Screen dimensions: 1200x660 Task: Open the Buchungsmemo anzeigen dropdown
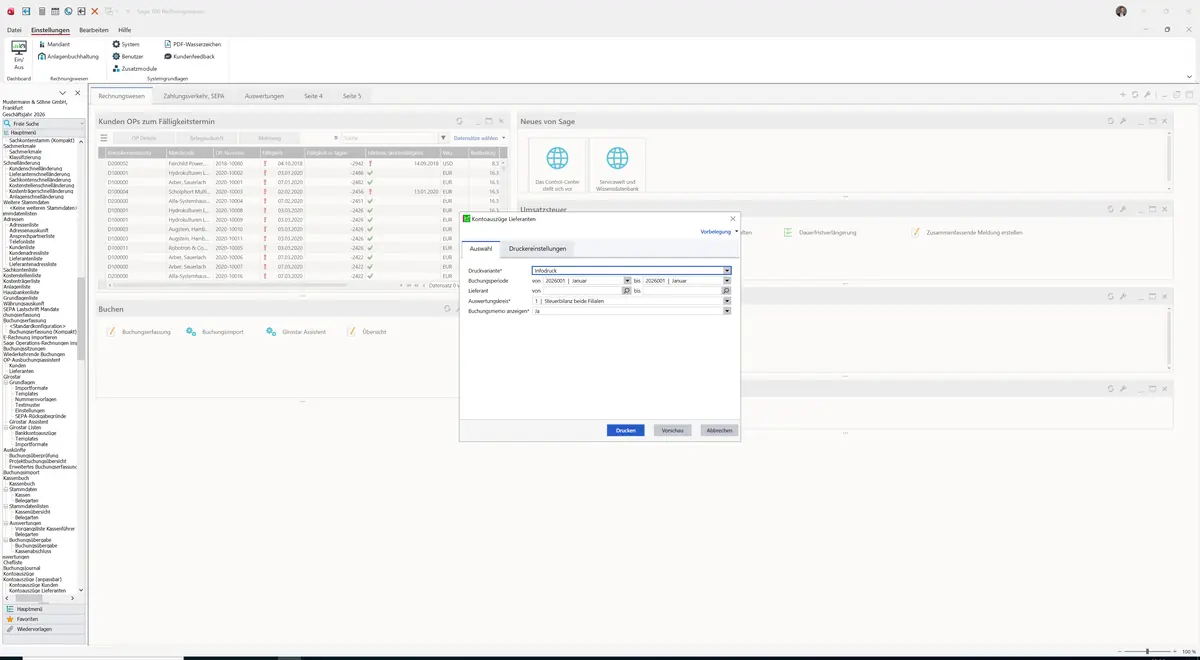pos(727,311)
